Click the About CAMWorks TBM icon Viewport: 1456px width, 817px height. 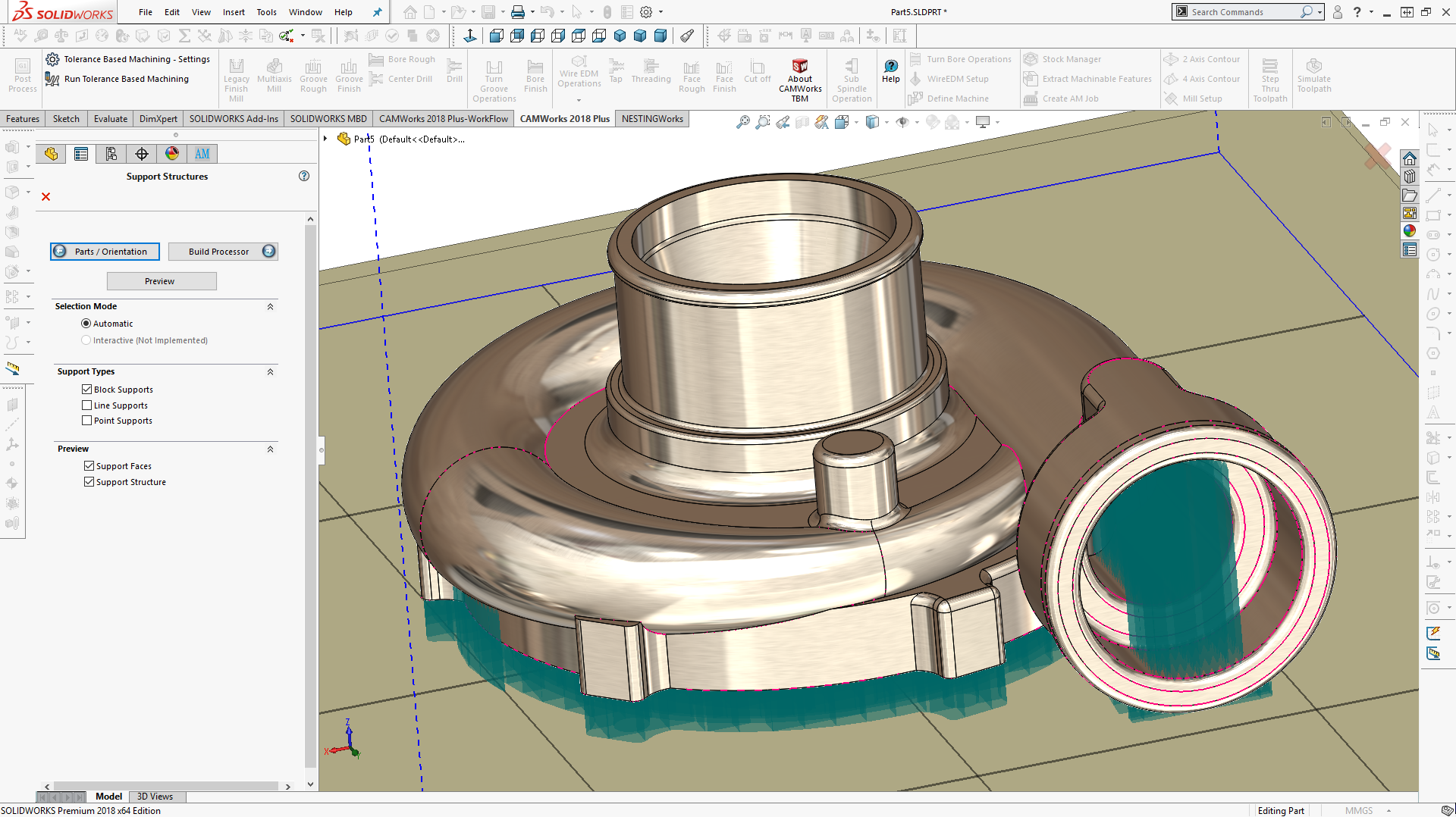pos(799,67)
